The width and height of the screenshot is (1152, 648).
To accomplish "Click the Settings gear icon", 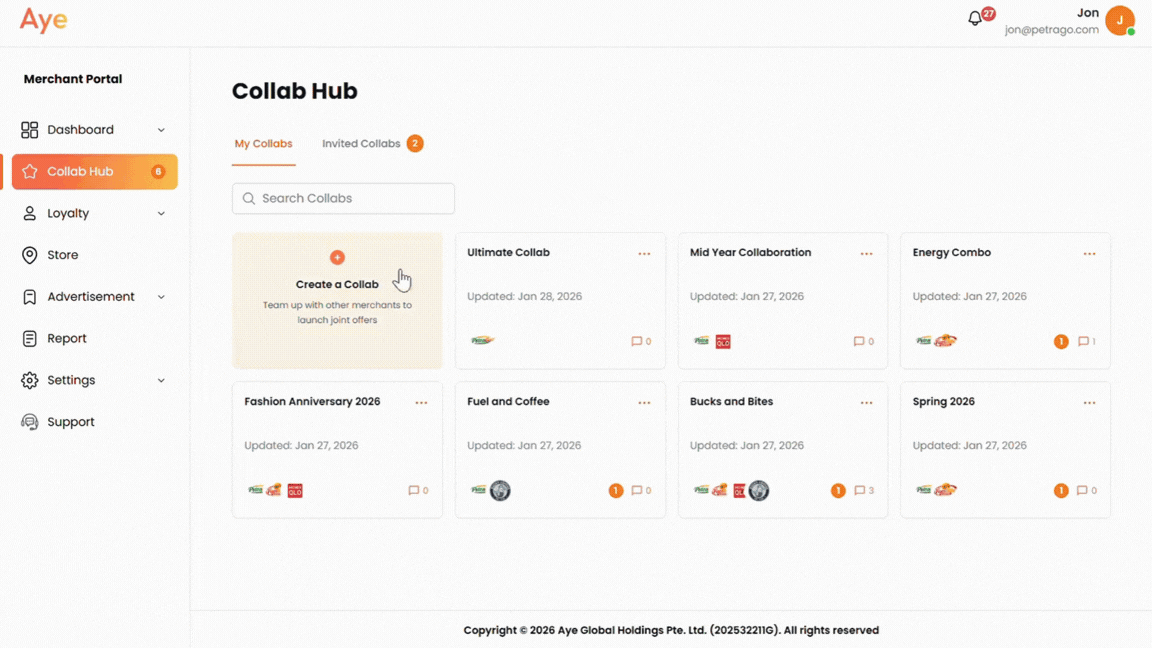I will point(28,380).
